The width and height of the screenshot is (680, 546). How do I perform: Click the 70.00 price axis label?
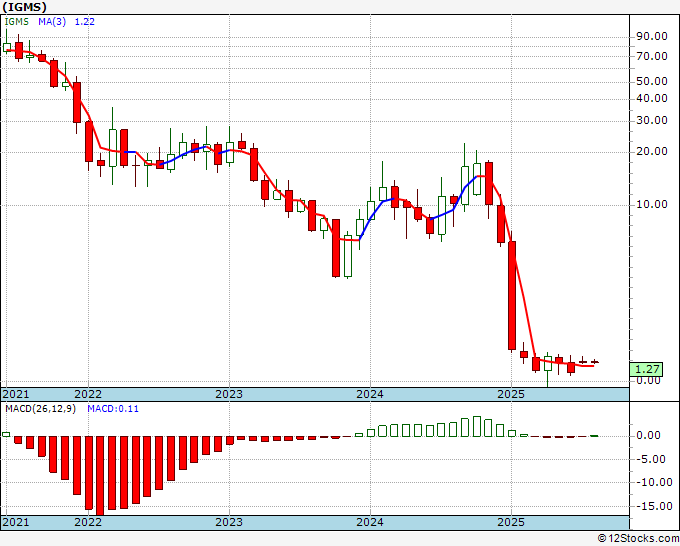(x=651, y=56)
